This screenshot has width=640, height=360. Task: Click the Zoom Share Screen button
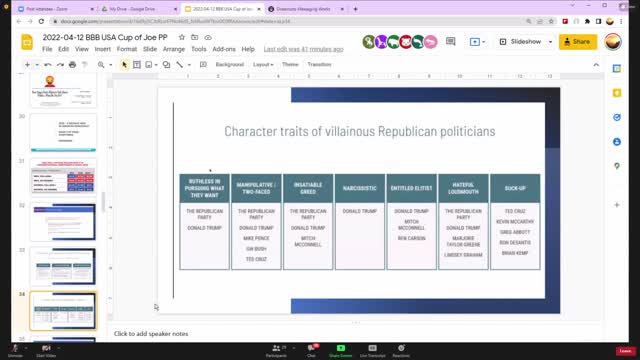[340, 351]
